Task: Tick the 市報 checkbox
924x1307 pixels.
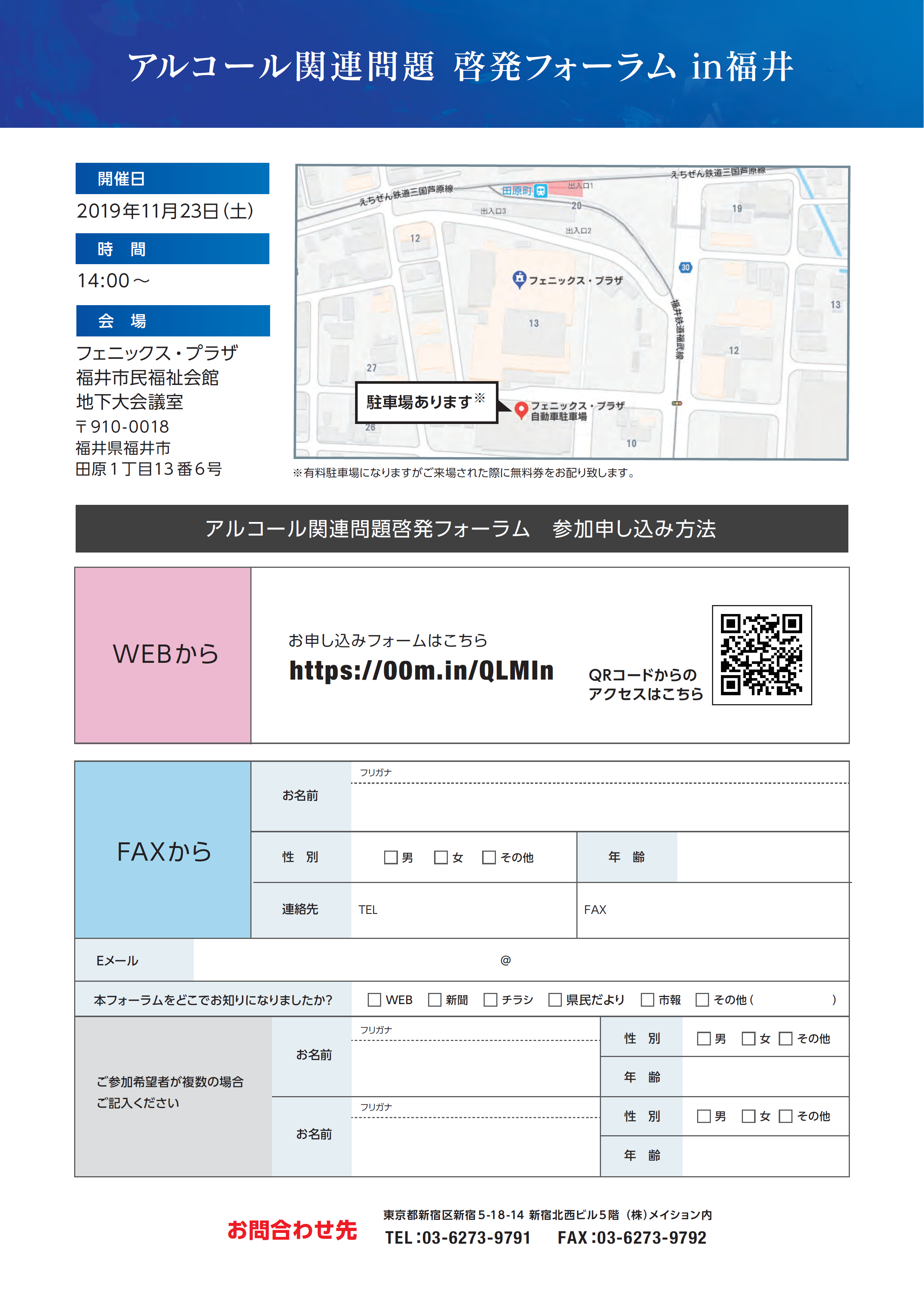Action: pyautogui.click(x=647, y=1000)
